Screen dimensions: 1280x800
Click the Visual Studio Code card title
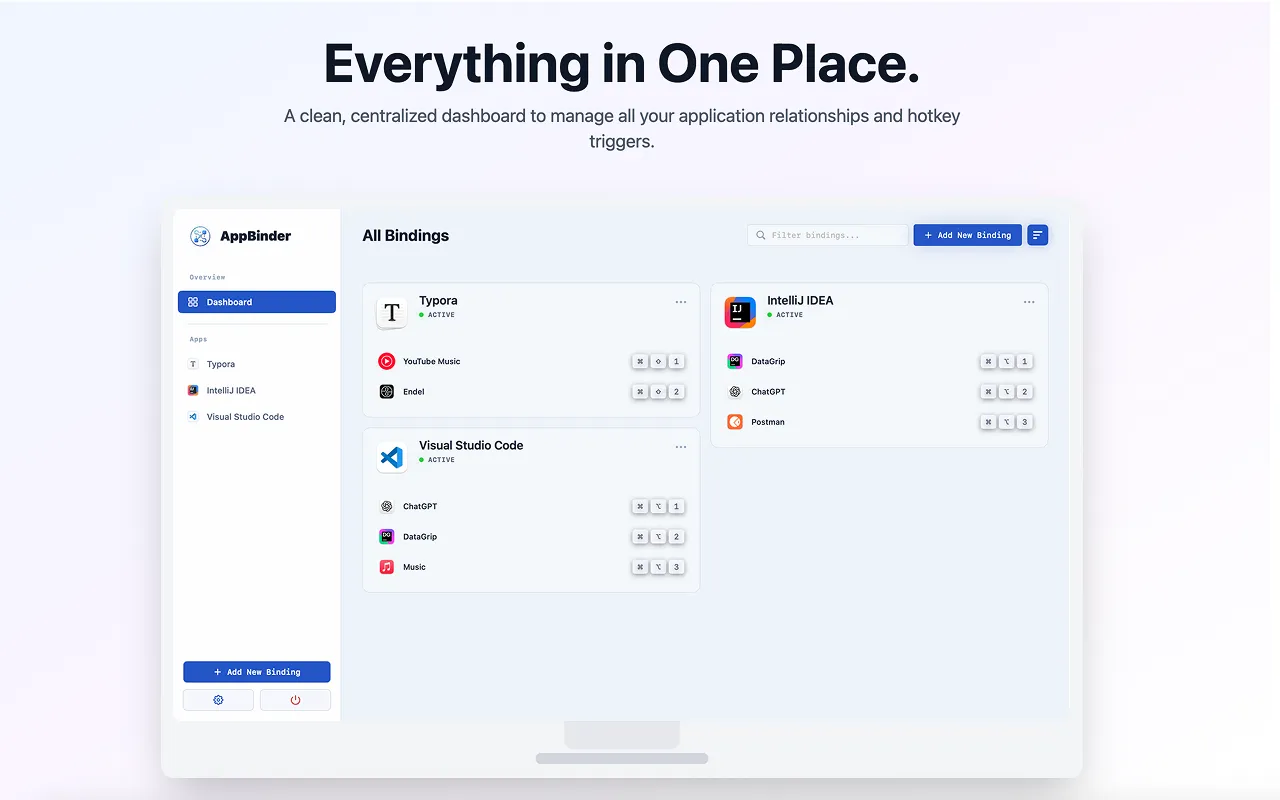(x=471, y=445)
